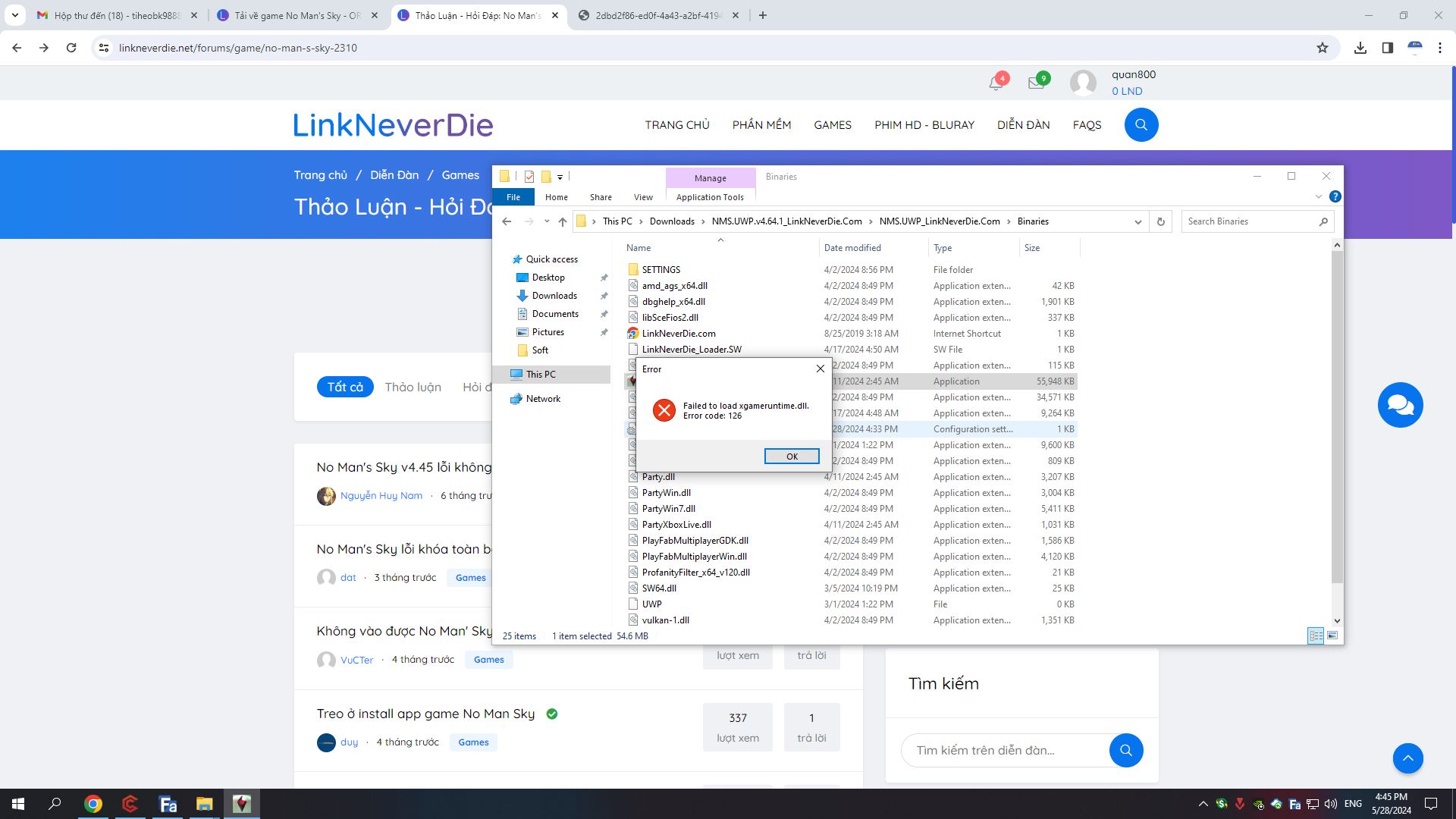
Task: Open the notifications bell with 4 alerts
Action: pos(996,82)
